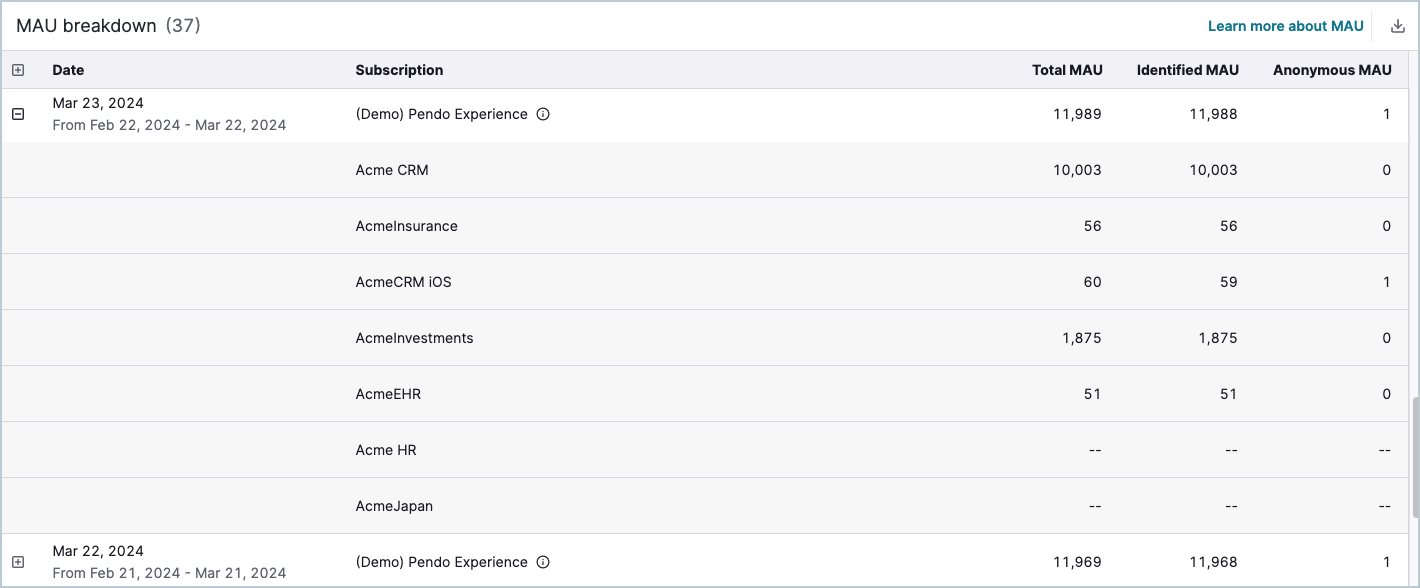Image resolution: width=1420 pixels, height=588 pixels.
Task: Select the AcmeInvestments row name
Action: 414,338
